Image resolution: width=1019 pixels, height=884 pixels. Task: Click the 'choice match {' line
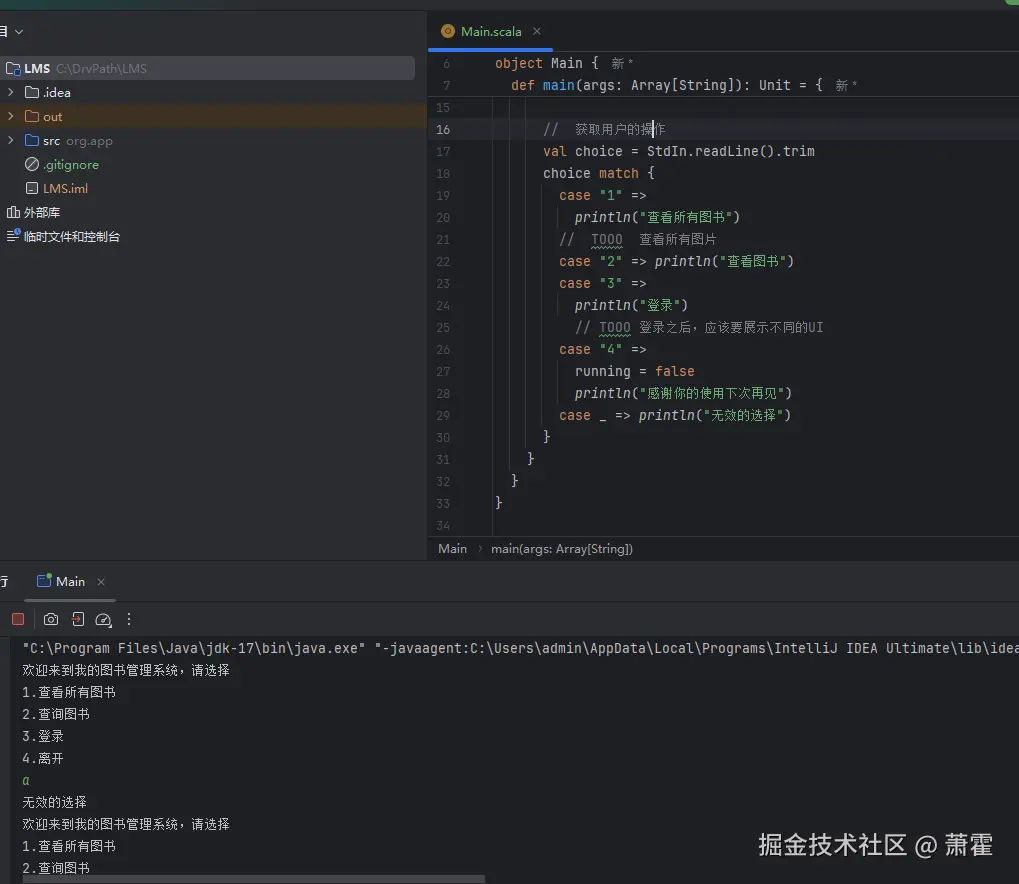(599, 173)
